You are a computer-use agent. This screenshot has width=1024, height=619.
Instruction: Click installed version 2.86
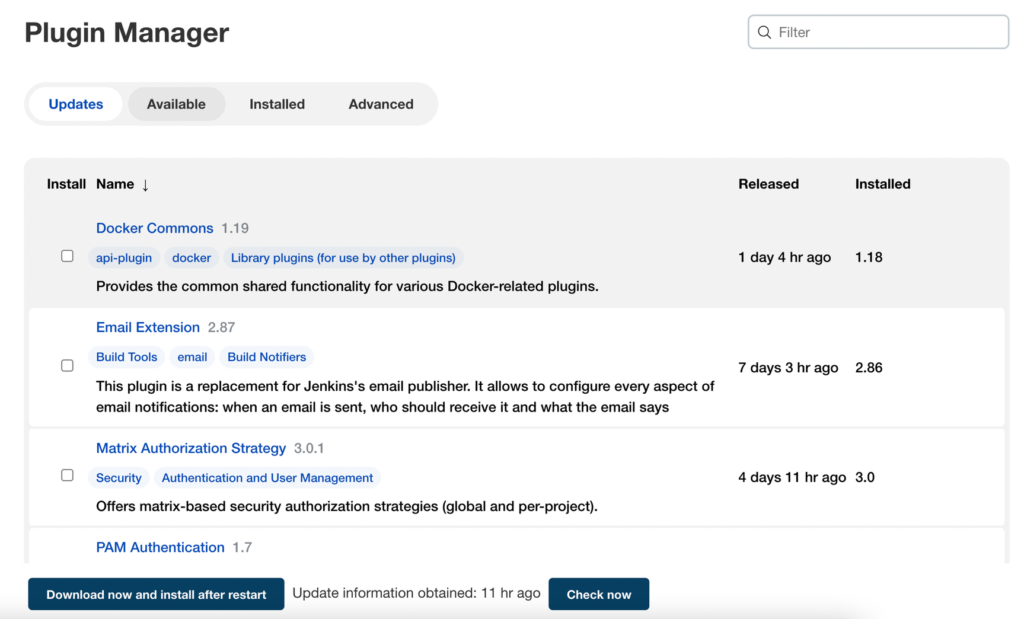pyautogui.click(x=869, y=368)
